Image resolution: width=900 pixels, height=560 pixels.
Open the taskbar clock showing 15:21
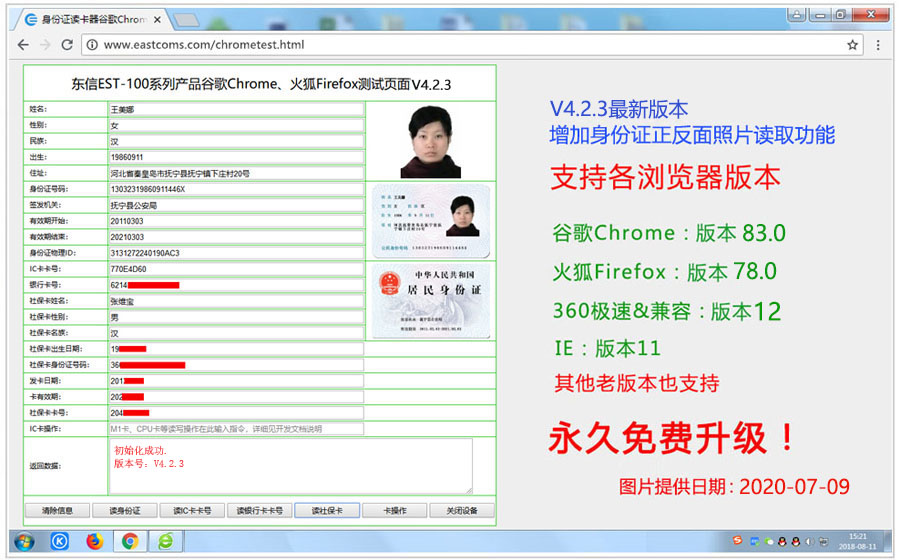pyautogui.click(x=858, y=541)
